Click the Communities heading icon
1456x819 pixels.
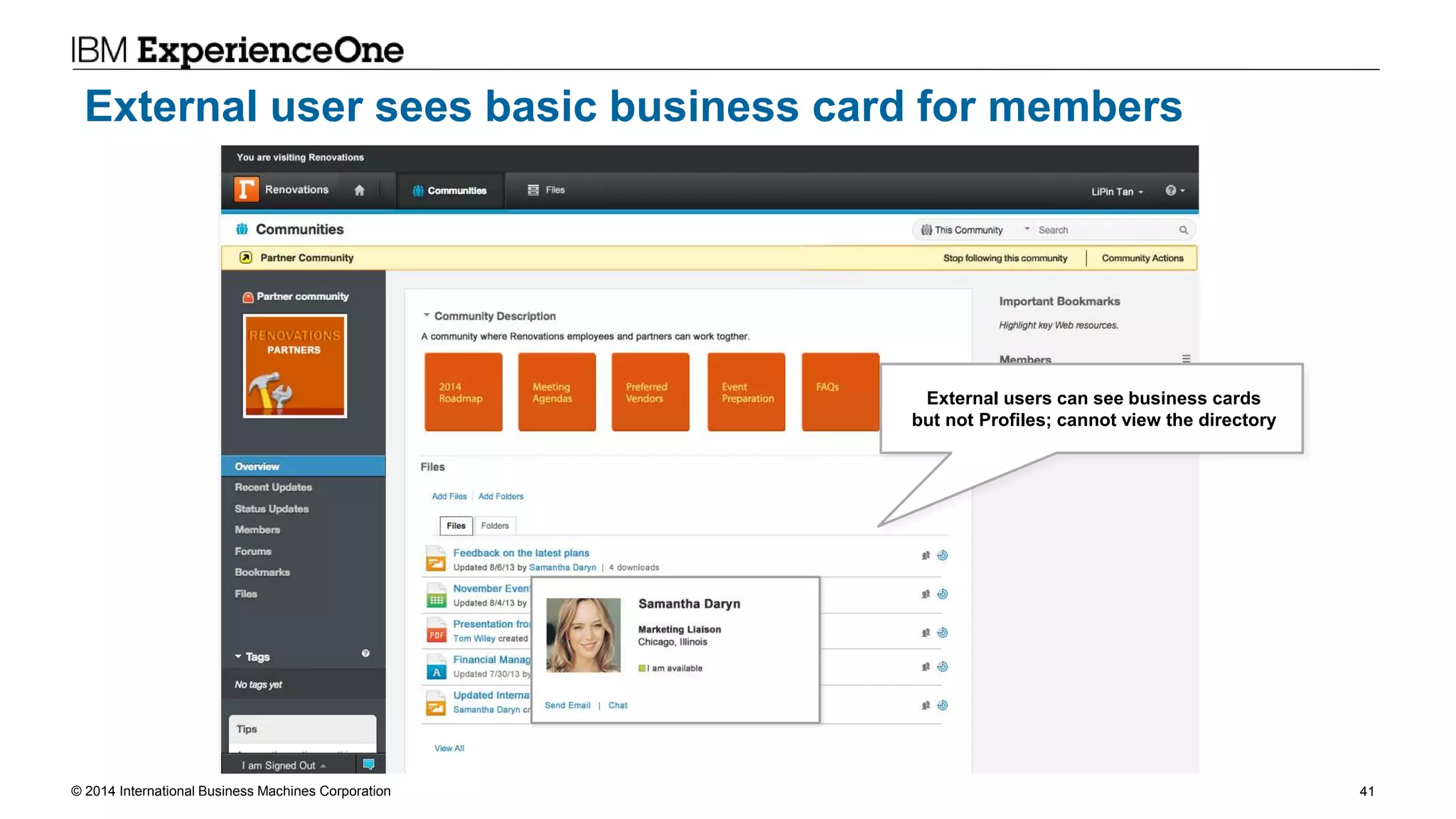click(x=242, y=229)
